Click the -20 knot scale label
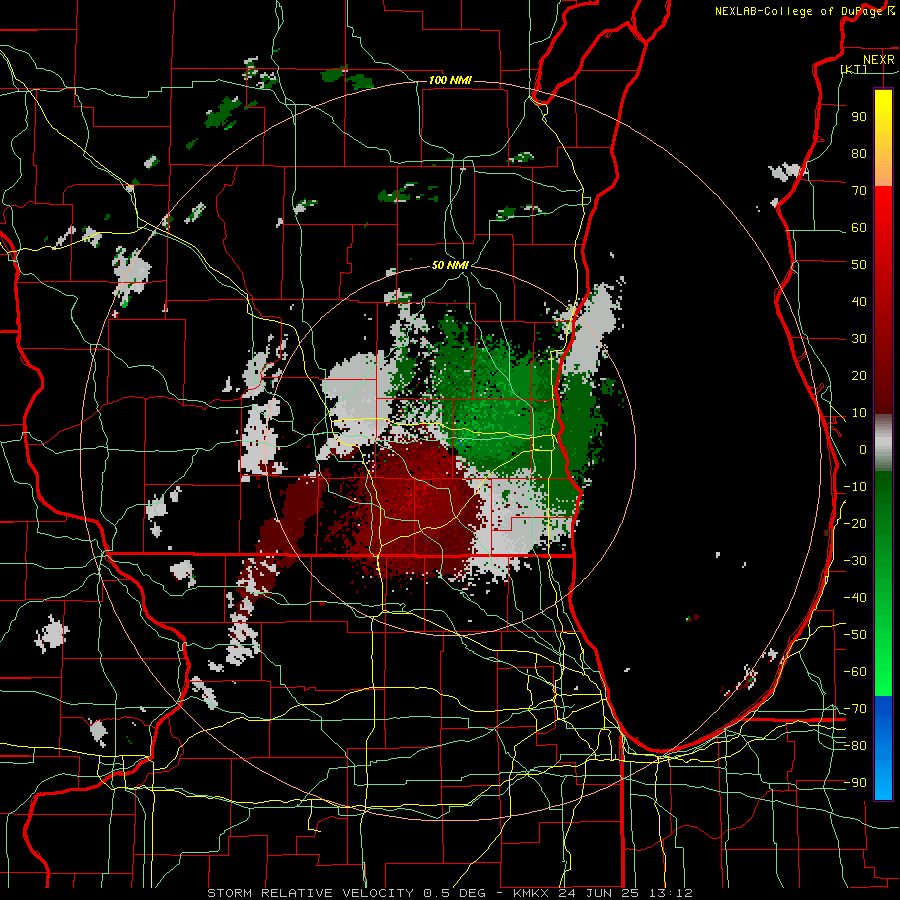The height and width of the screenshot is (900, 900). point(855,523)
